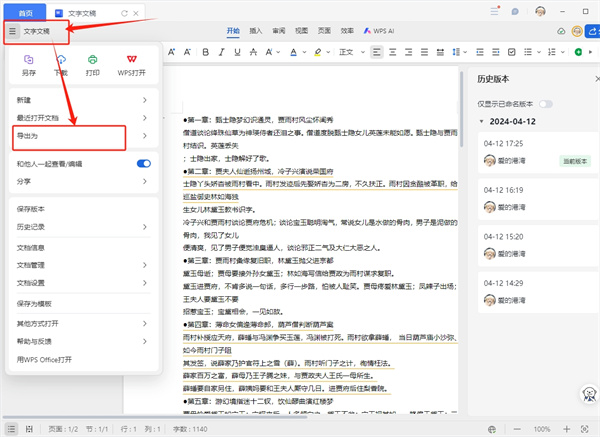Zoom out with the minus button

(x=517, y=429)
